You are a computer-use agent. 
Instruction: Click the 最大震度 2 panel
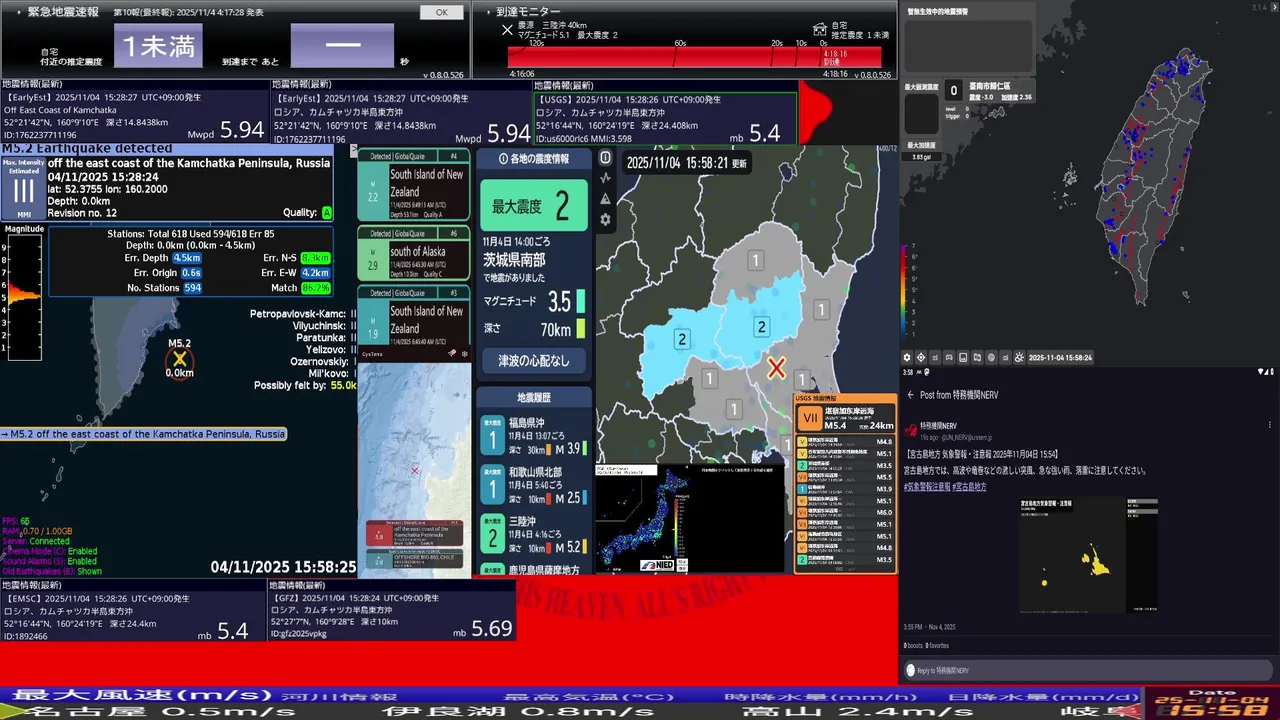point(534,206)
